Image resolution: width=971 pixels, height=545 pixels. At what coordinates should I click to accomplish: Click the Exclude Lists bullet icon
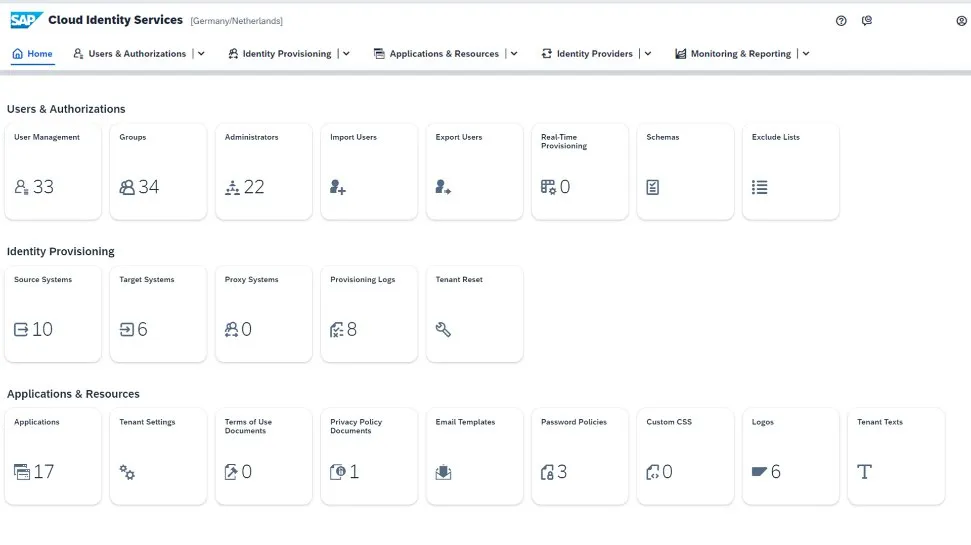[x=759, y=187]
